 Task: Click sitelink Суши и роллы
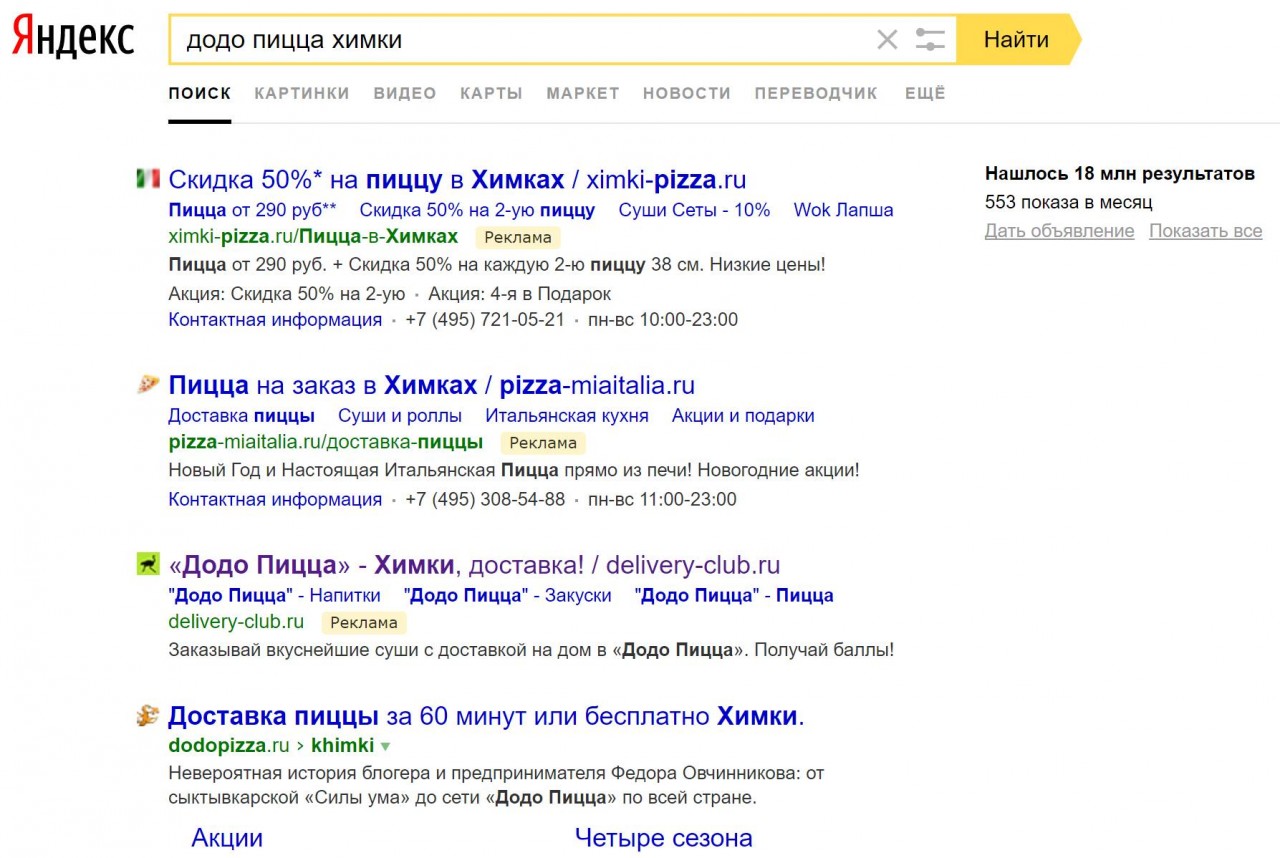pos(400,415)
